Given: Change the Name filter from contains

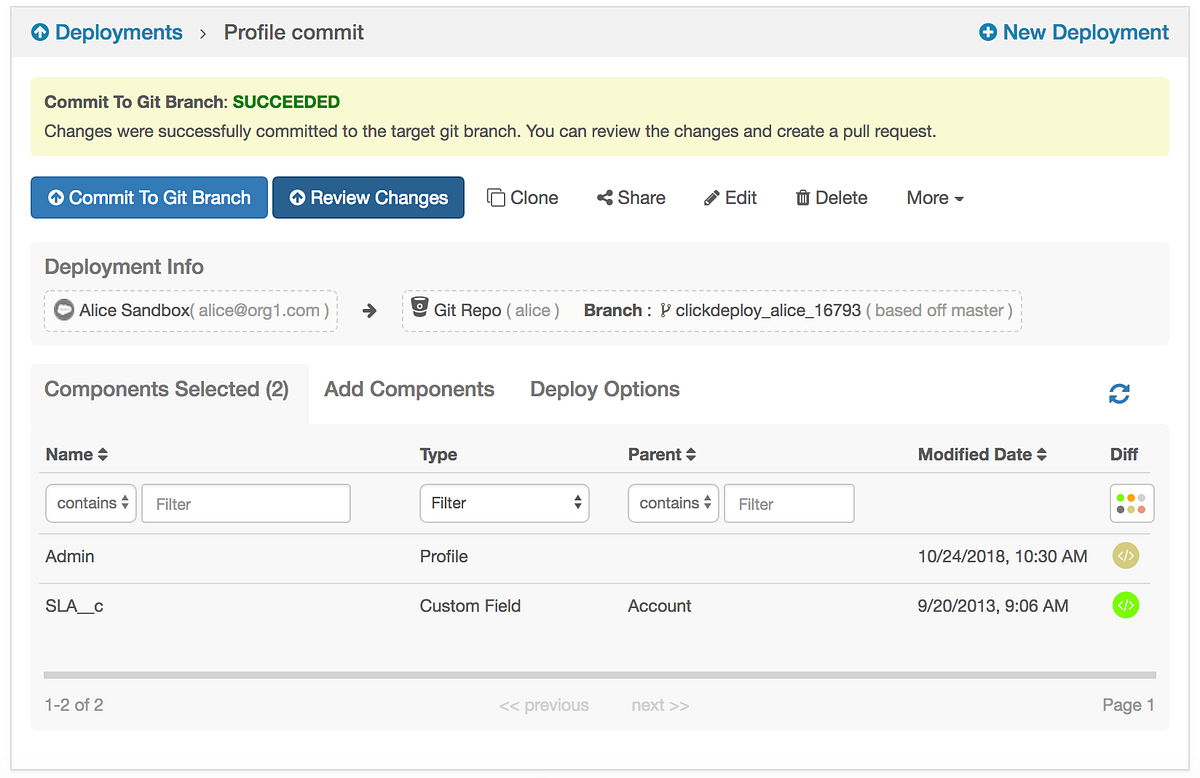Looking at the screenshot, I should tap(90, 503).
